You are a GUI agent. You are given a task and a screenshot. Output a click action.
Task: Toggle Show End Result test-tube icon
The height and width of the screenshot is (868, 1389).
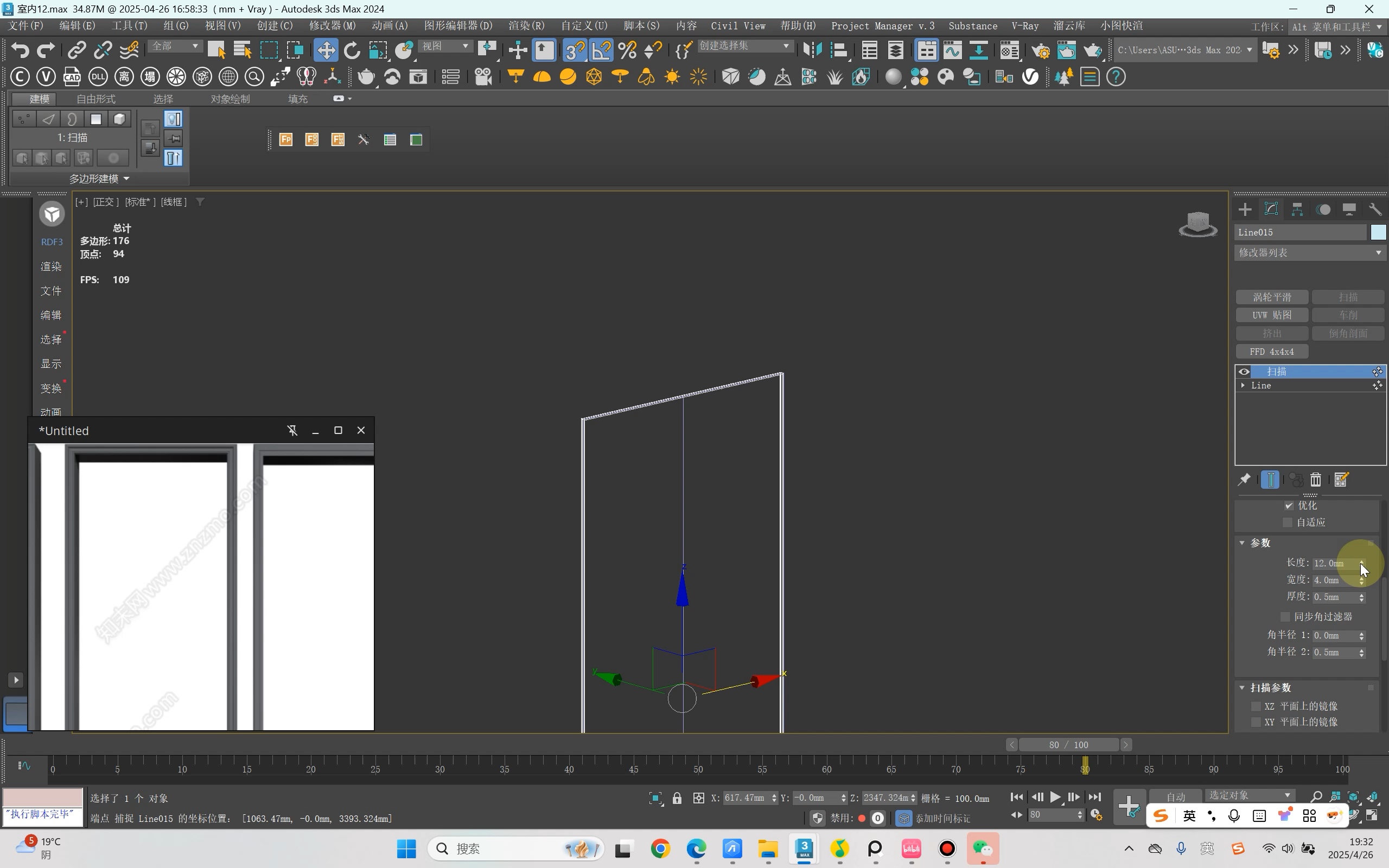coord(1270,480)
